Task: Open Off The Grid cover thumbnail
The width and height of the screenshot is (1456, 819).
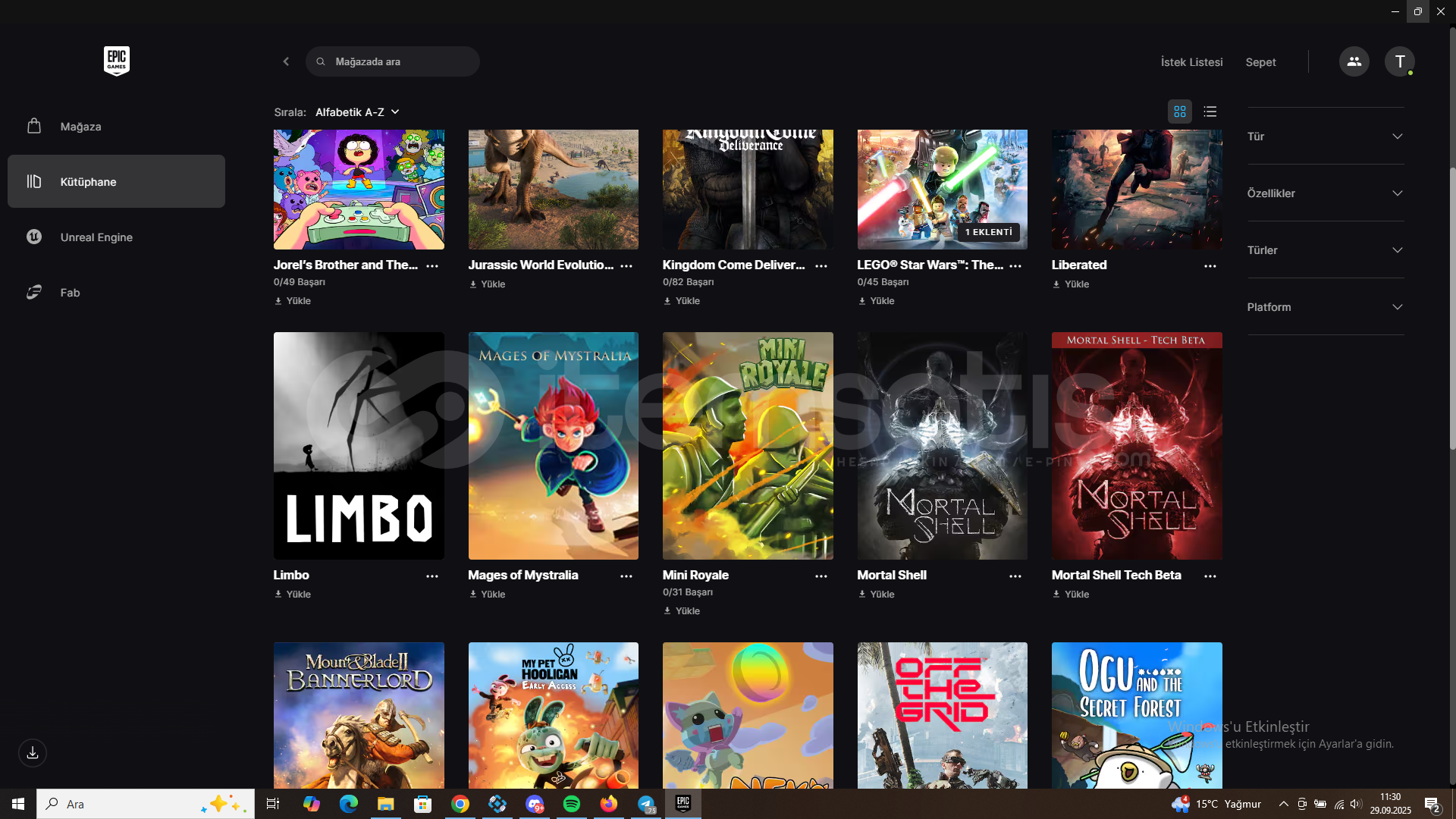Action: tap(943, 716)
